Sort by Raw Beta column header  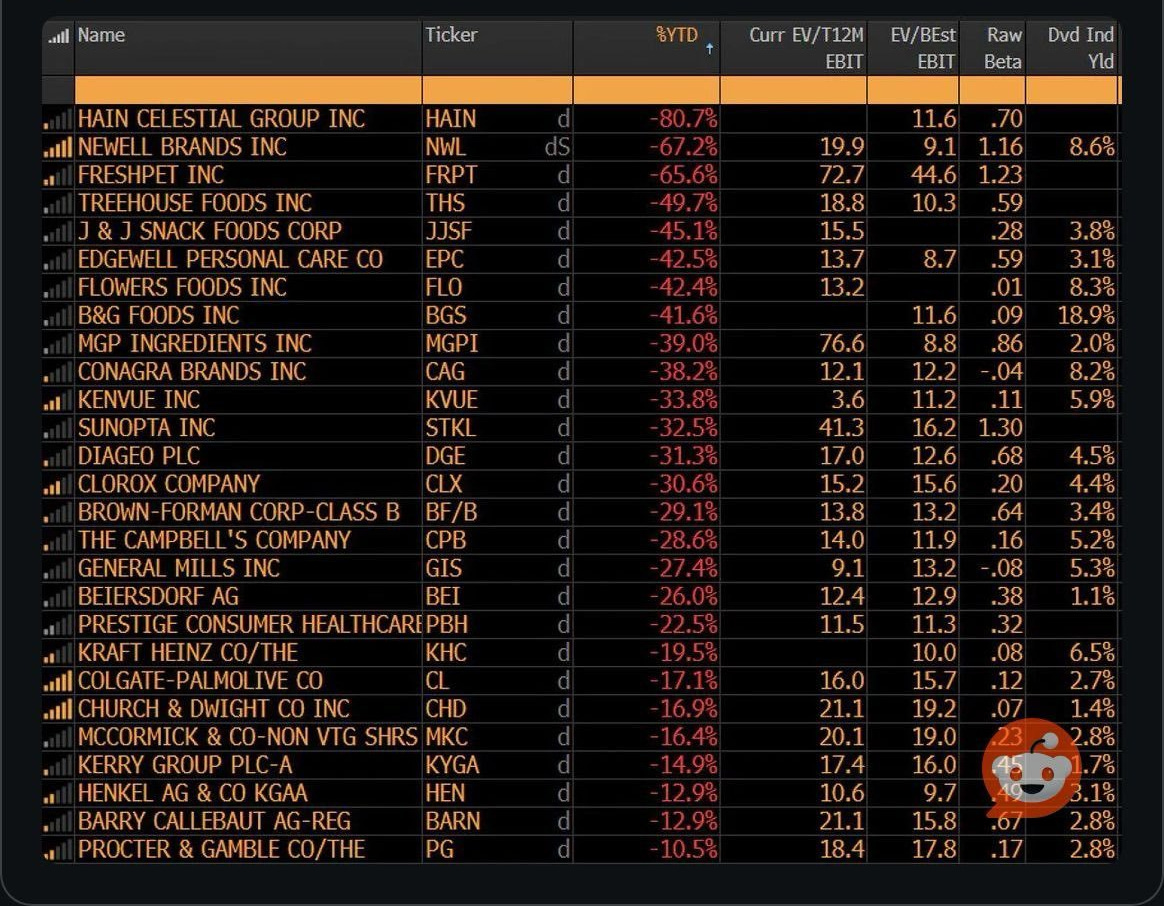(1003, 48)
